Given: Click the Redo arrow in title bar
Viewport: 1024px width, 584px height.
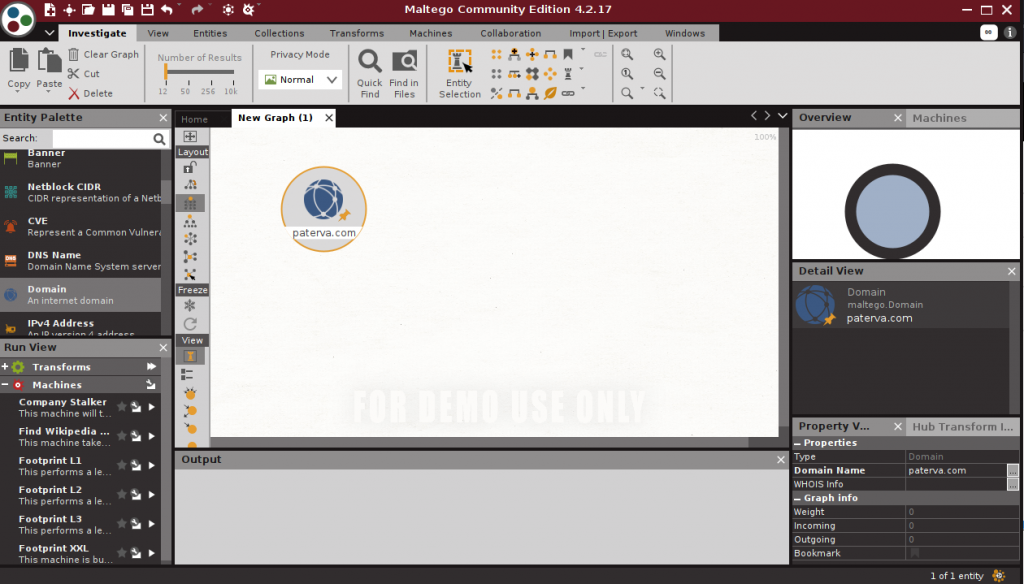Looking at the screenshot, I should tap(197, 9).
